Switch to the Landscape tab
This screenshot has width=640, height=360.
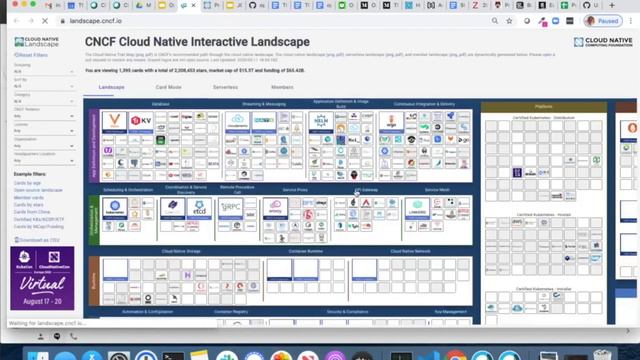111,87
